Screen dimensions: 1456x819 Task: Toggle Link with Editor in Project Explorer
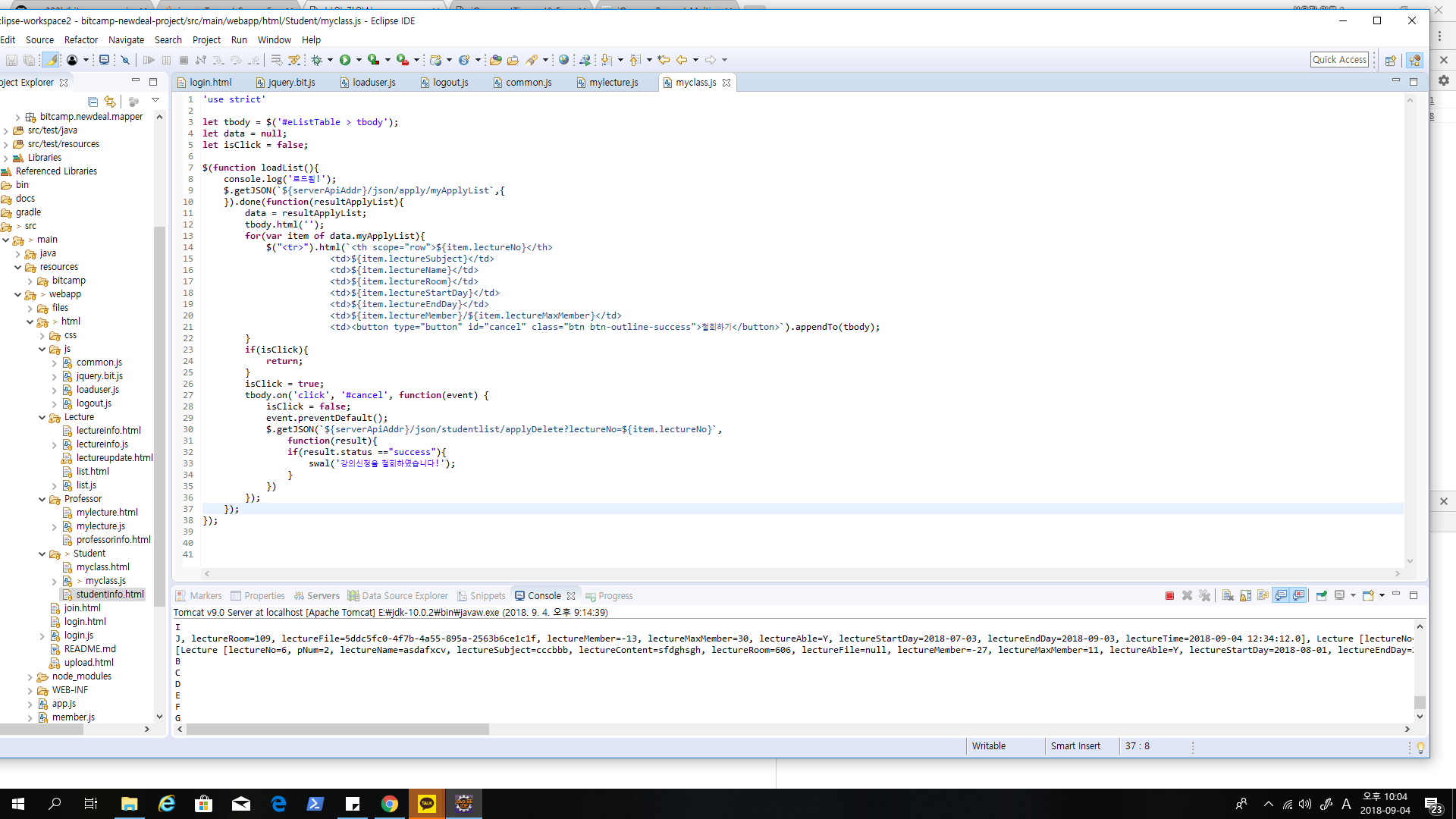click(x=111, y=102)
